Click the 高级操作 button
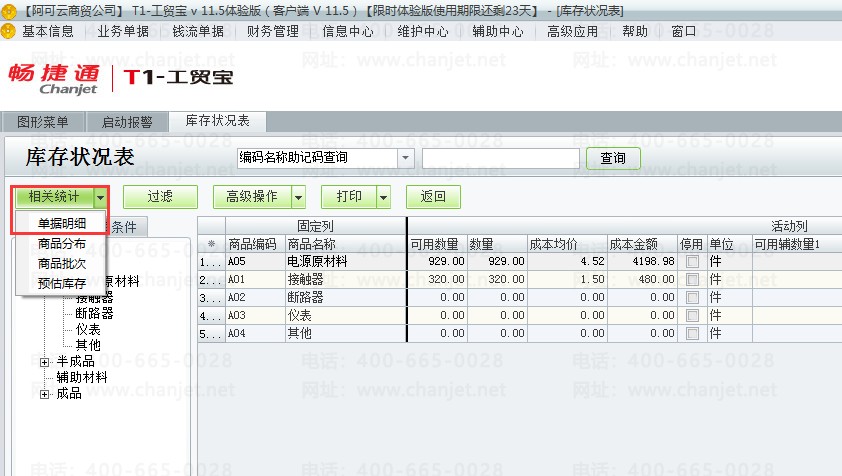842x476 pixels. 252,197
